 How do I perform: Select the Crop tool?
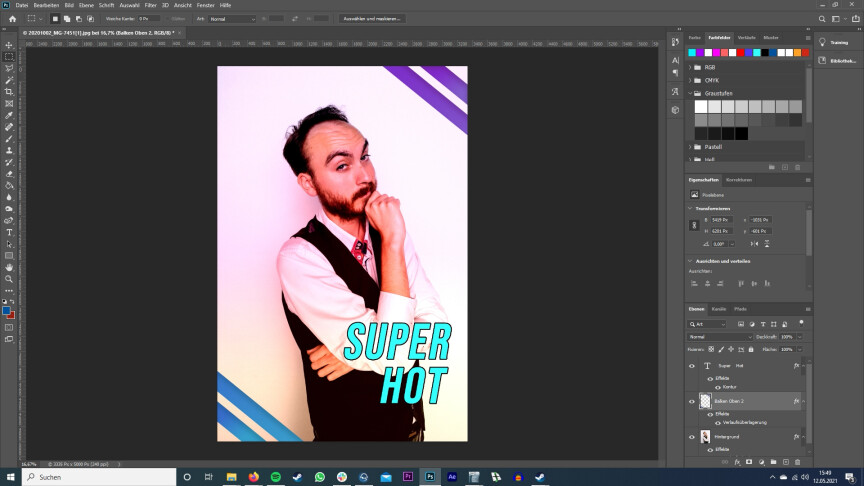[9, 92]
